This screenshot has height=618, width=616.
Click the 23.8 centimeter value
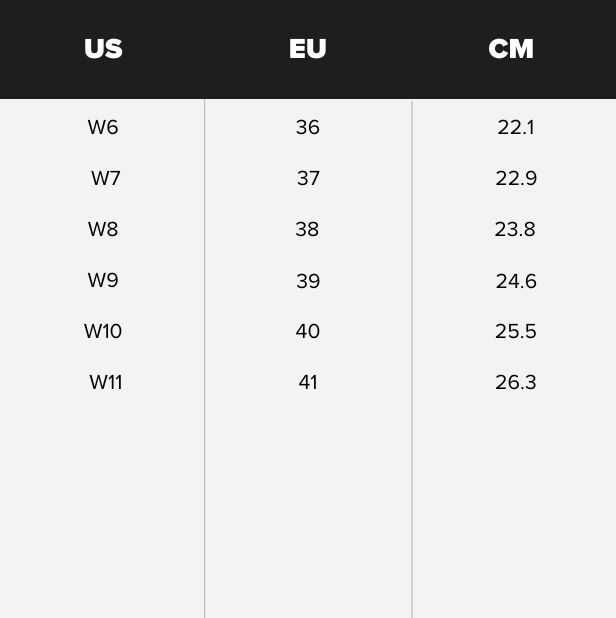click(x=515, y=229)
